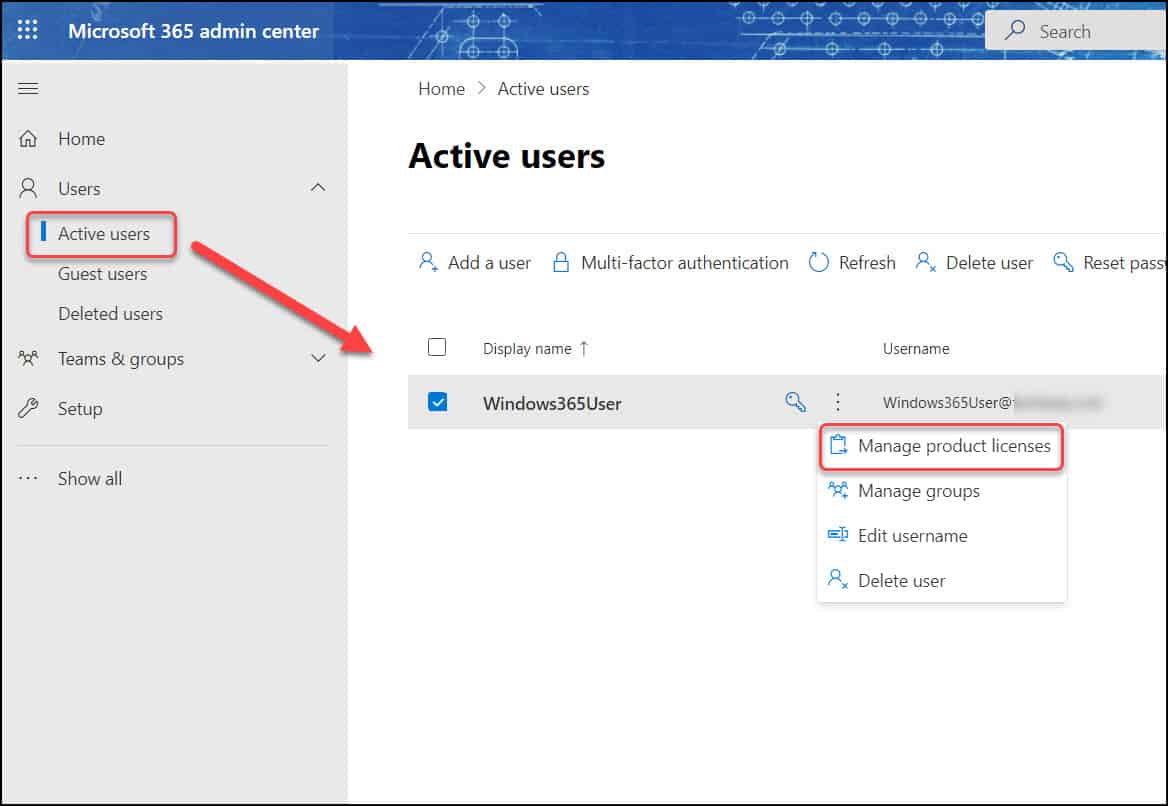Click the Multi-factor authentication lock icon

(x=561, y=262)
